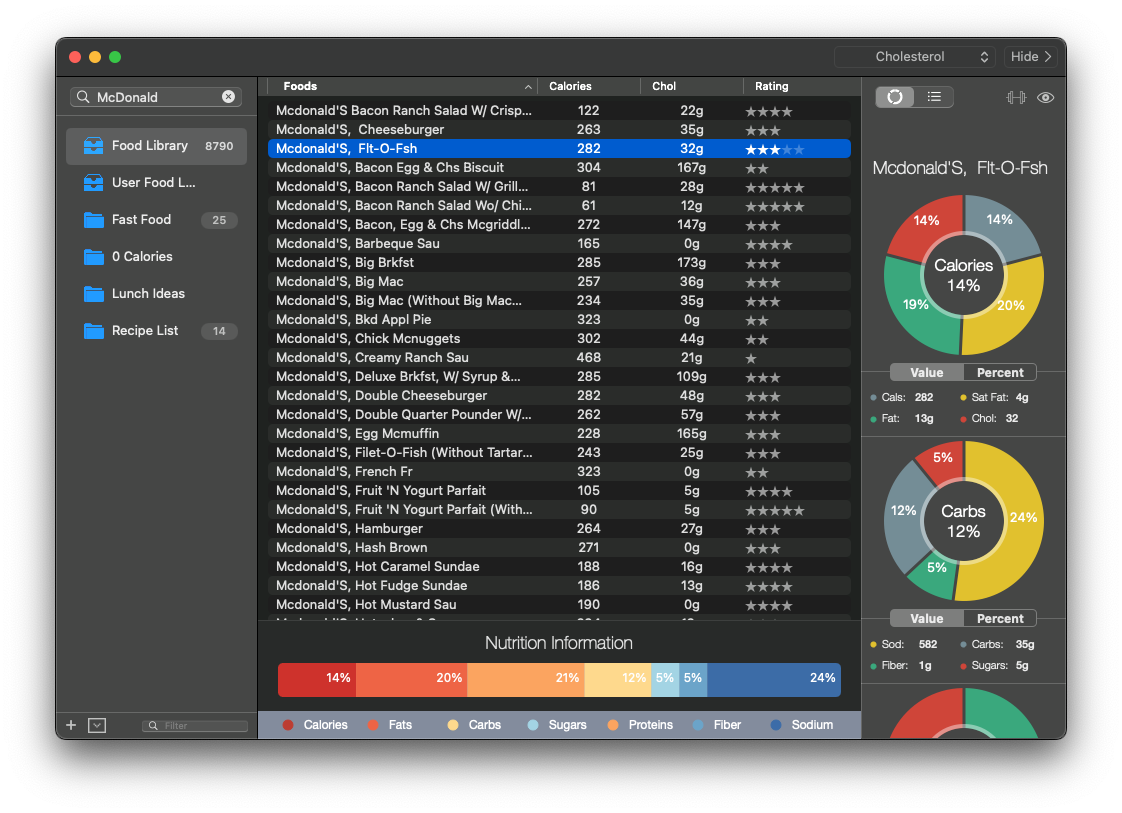
Task: Hide the details panel
Action: pyautogui.click(x=1031, y=57)
